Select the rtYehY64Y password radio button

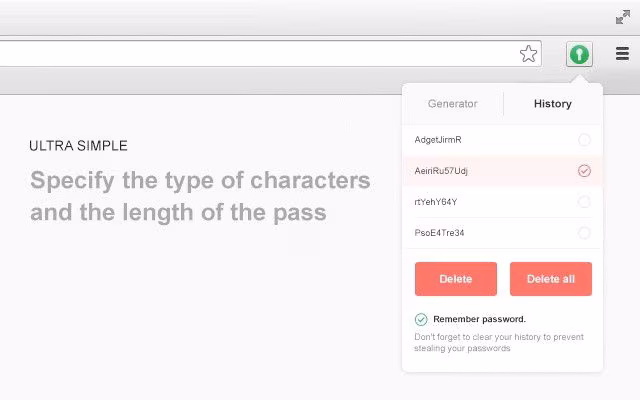[x=584, y=202]
